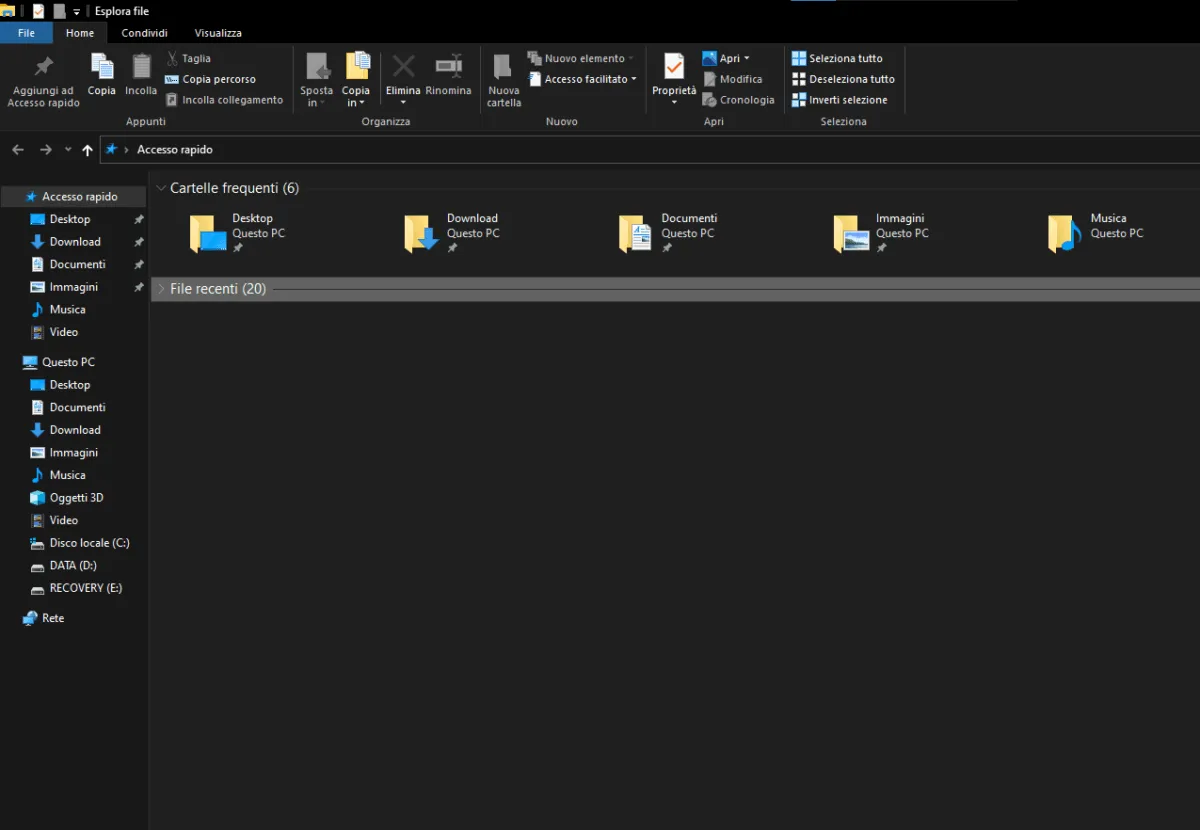Viewport: 1200px width, 830px height.
Task: Open Video under Accesso rapido
Action: point(54,332)
